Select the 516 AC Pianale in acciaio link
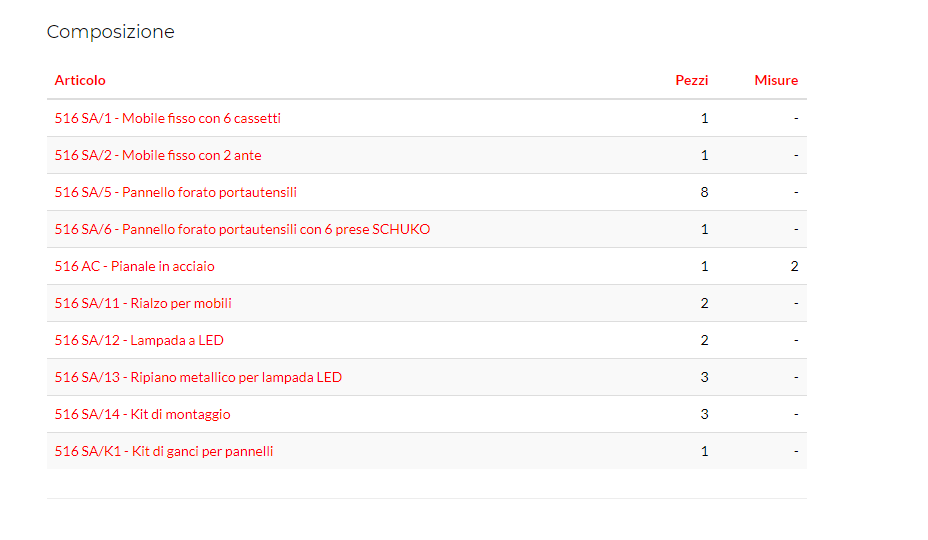This screenshot has width=928, height=540. pos(134,266)
